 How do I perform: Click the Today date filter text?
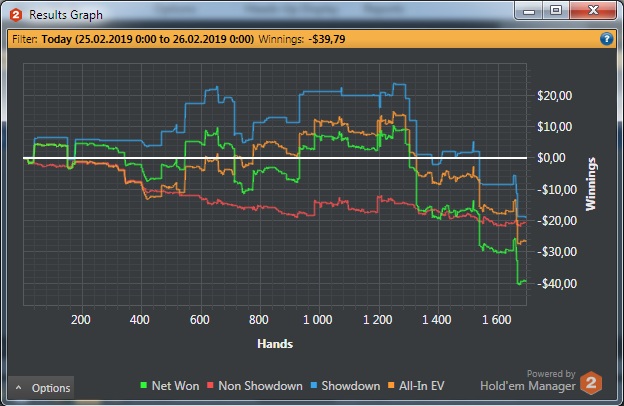pos(148,39)
